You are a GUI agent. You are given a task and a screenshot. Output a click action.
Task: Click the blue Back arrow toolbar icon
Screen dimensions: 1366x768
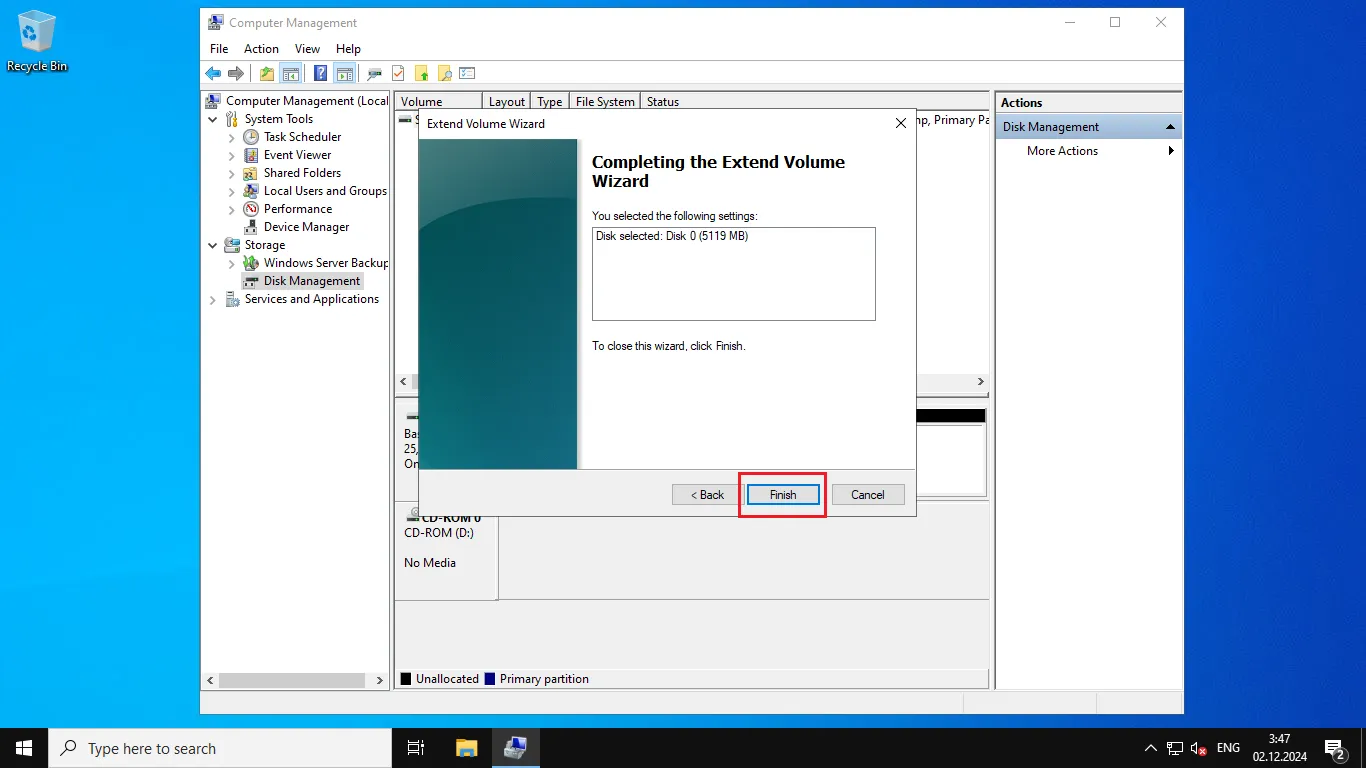point(213,73)
